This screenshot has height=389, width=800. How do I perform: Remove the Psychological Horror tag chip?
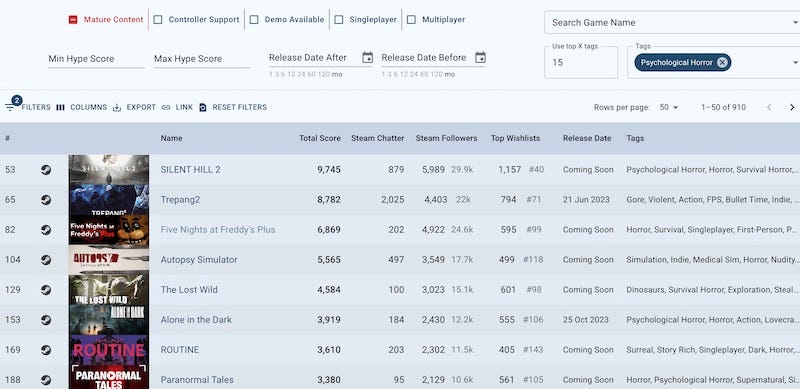(722, 62)
